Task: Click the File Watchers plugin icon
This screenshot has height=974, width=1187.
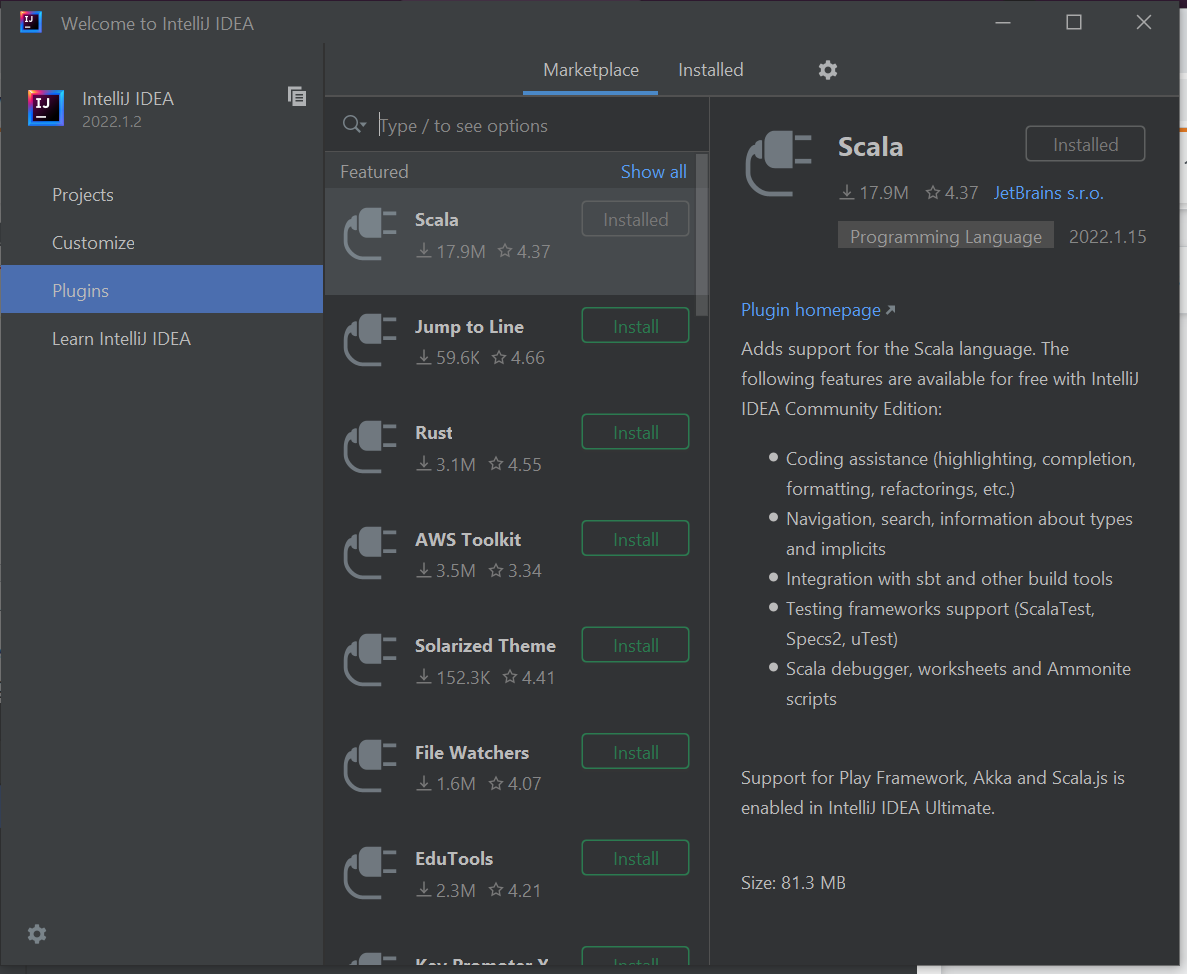Action: coord(370,767)
